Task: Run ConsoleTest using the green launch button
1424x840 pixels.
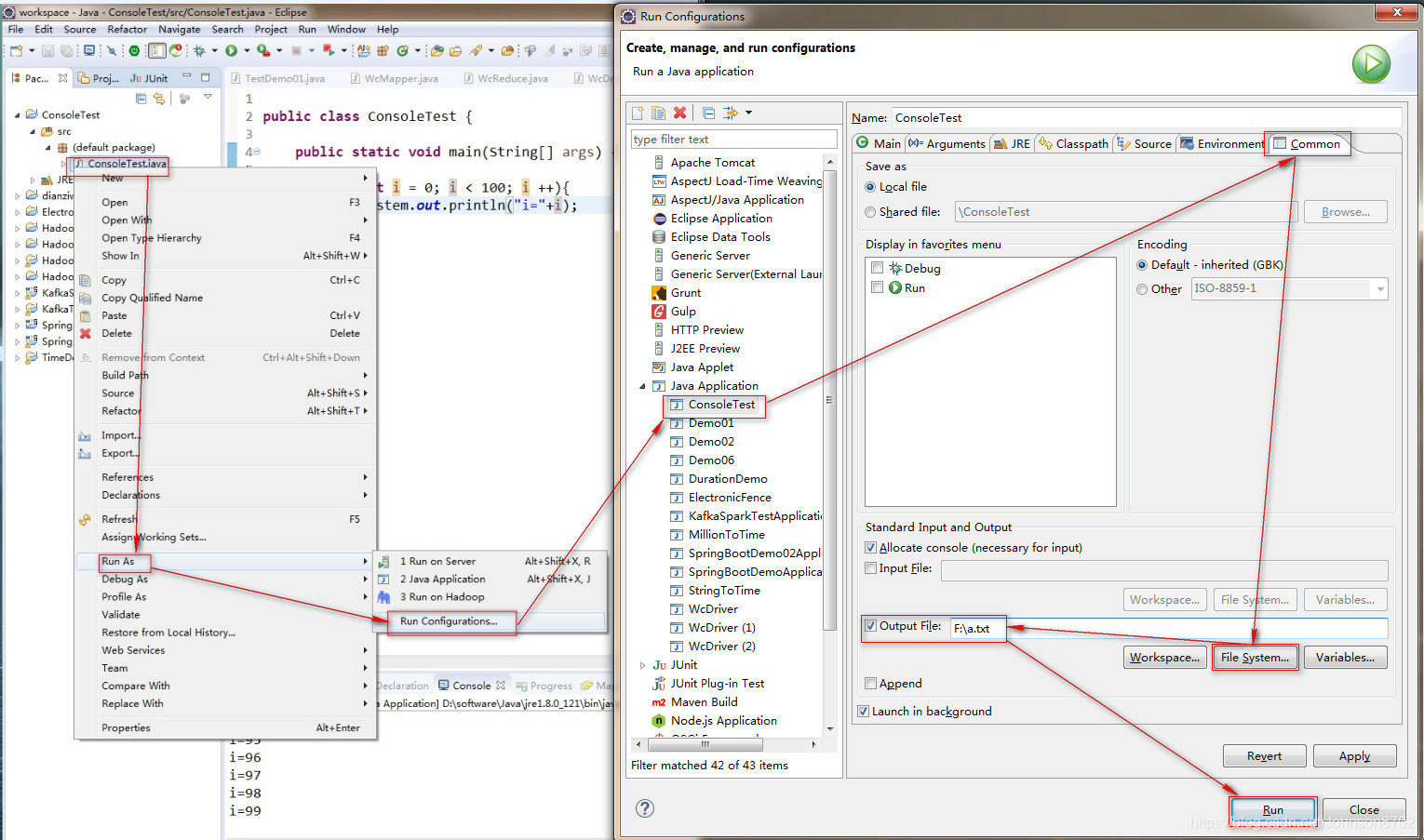Action: pyautogui.click(x=1370, y=63)
